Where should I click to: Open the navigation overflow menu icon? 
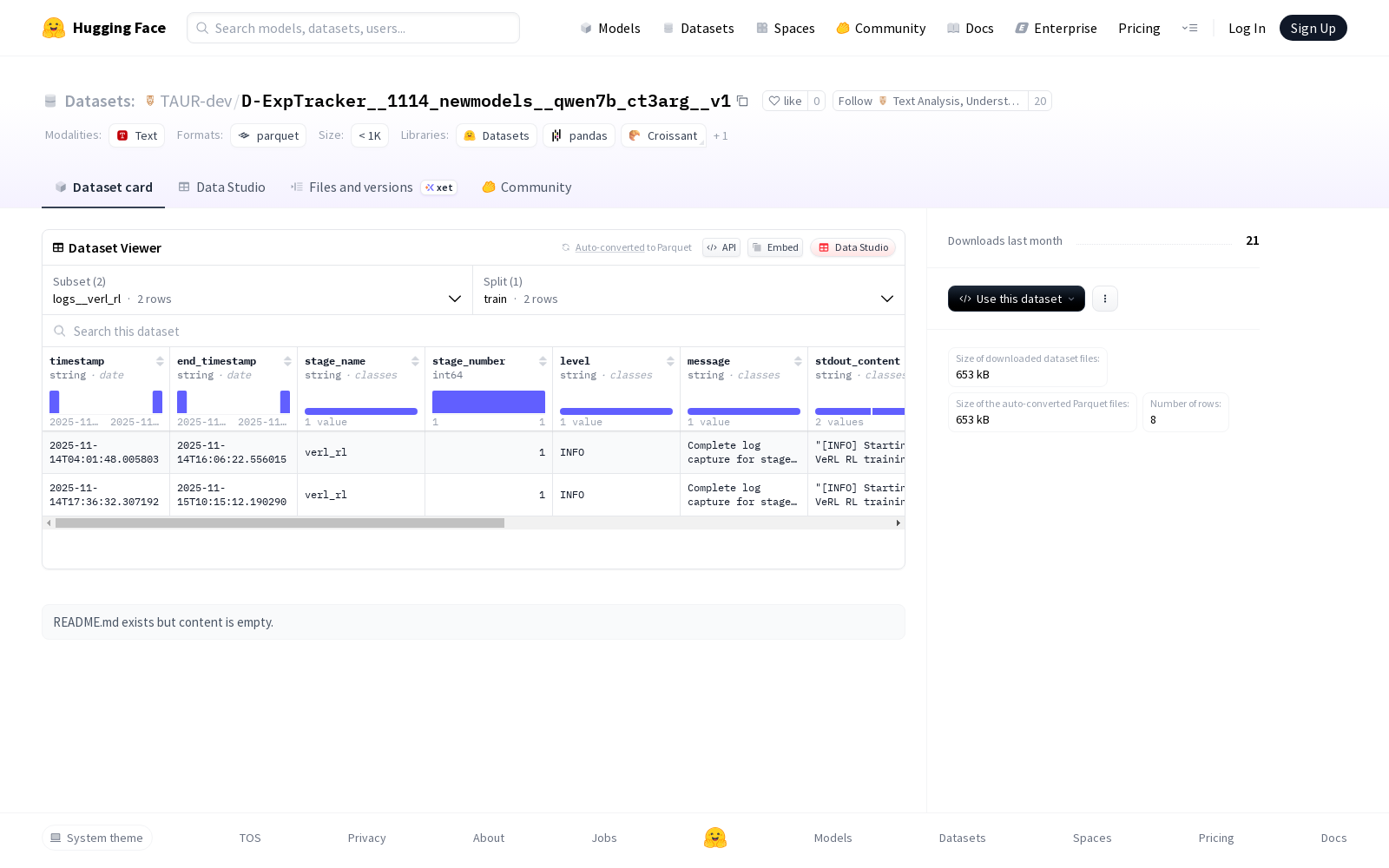pyautogui.click(x=1189, y=28)
